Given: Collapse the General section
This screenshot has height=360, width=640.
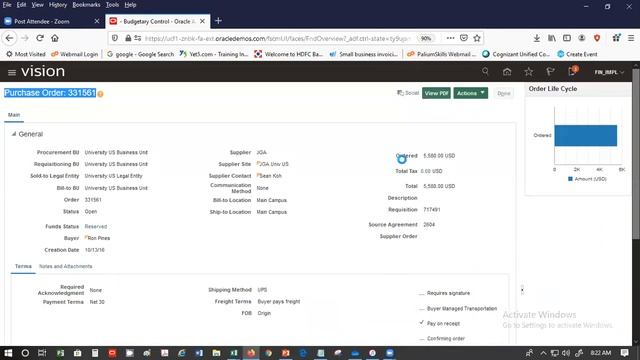Looking at the screenshot, I should [13, 134].
